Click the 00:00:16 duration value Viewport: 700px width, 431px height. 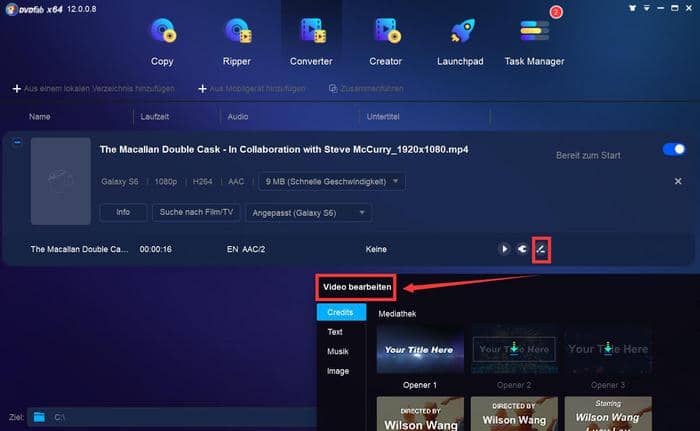click(155, 249)
